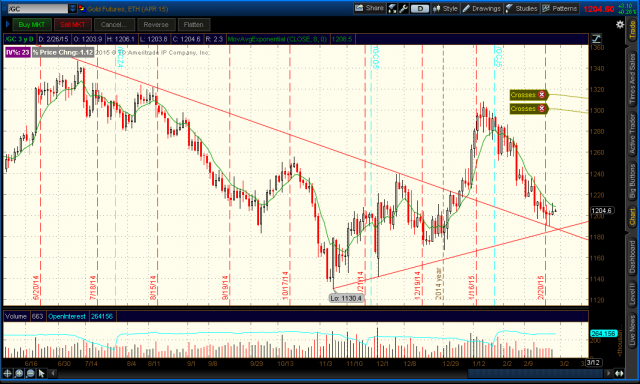Viewport: 640px width, 384px height.
Task: Click the /GC symbol input field
Action: (x=38, y=9)
